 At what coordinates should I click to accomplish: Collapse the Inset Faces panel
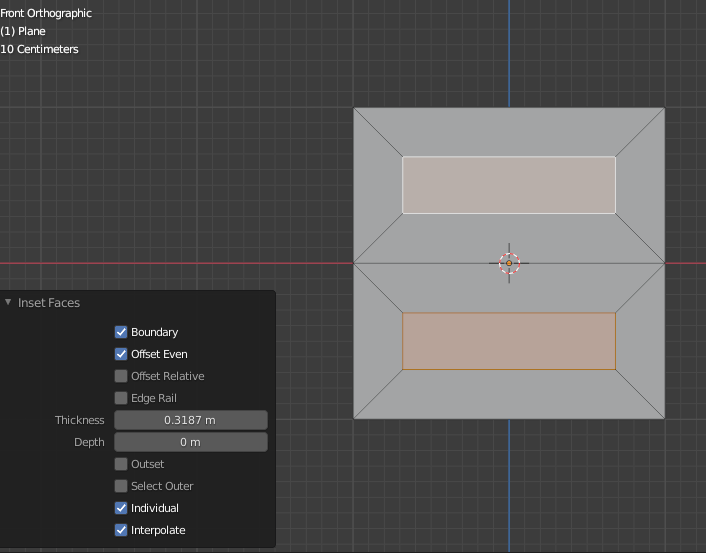pos(8,302)
